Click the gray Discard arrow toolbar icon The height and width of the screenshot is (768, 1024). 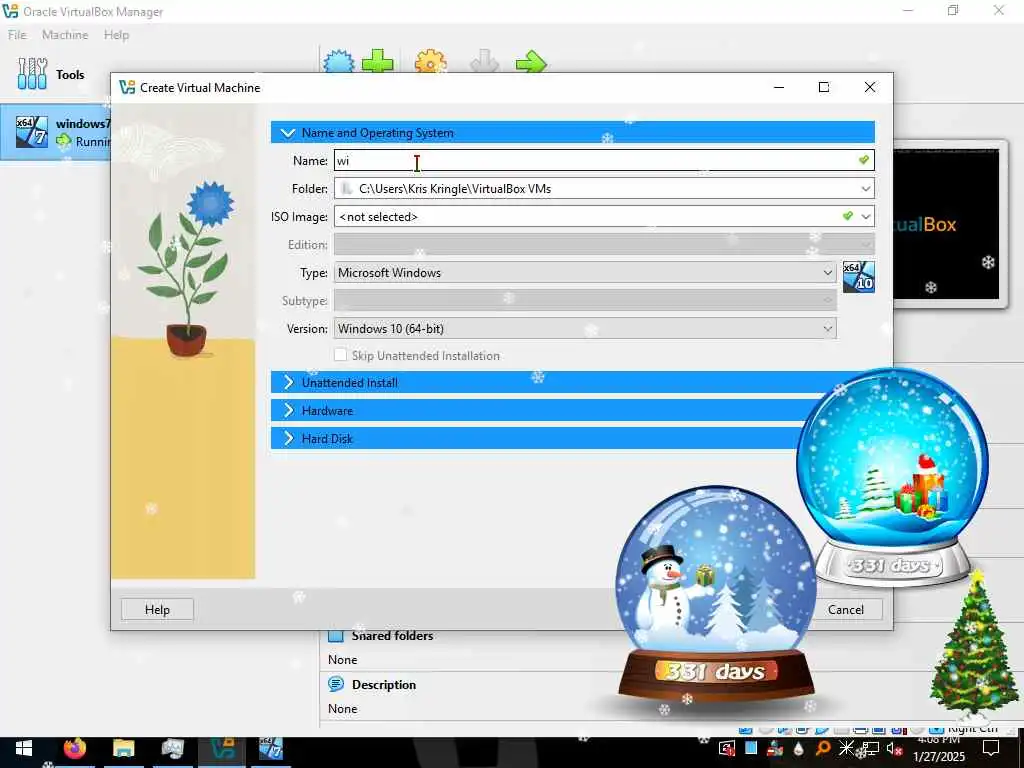click(x=484, y=61)
